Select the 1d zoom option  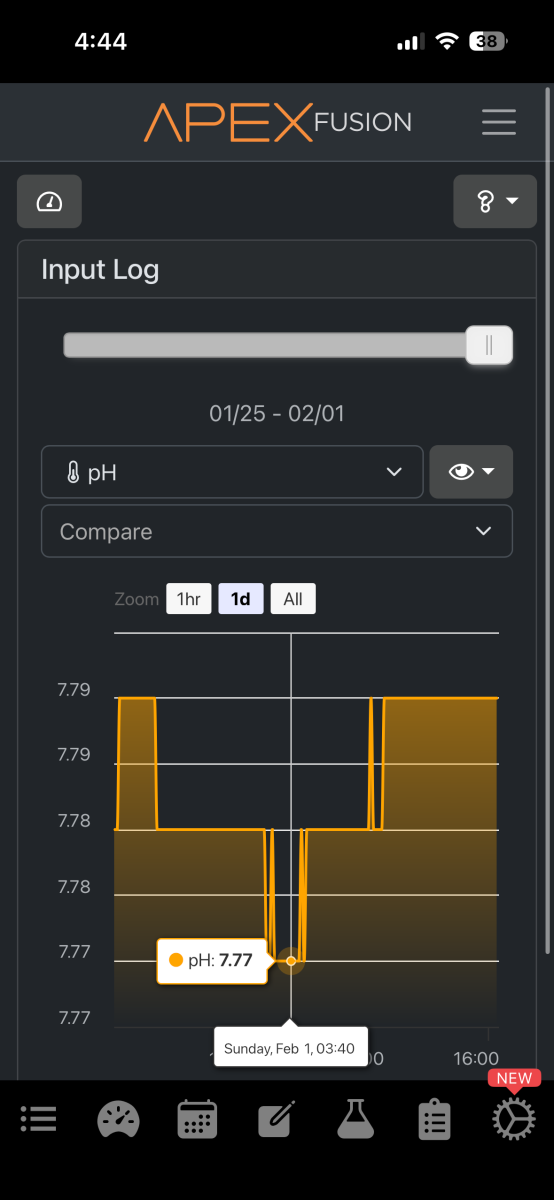[240, 599]
